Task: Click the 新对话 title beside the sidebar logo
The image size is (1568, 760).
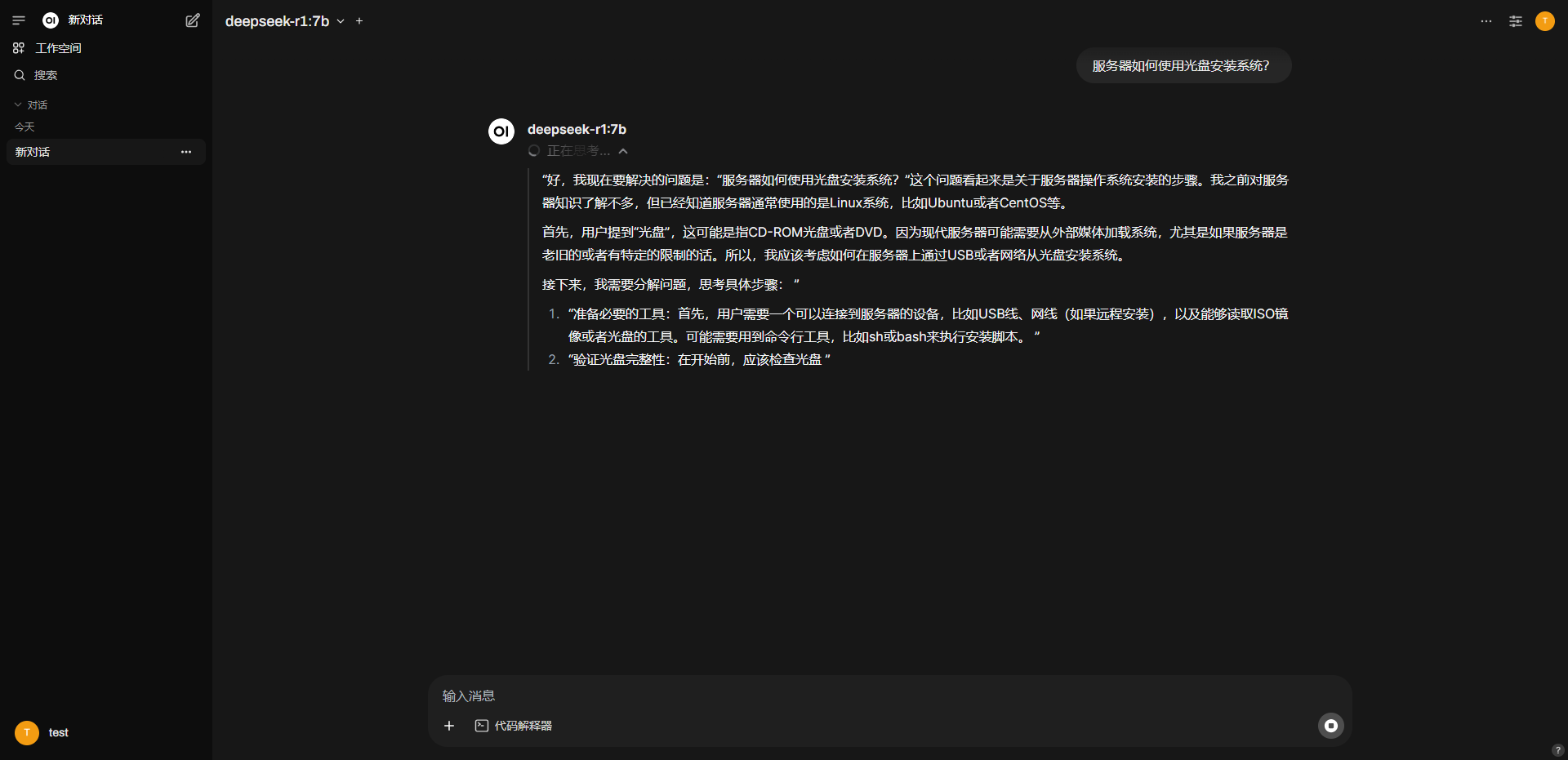Action: 86,20
